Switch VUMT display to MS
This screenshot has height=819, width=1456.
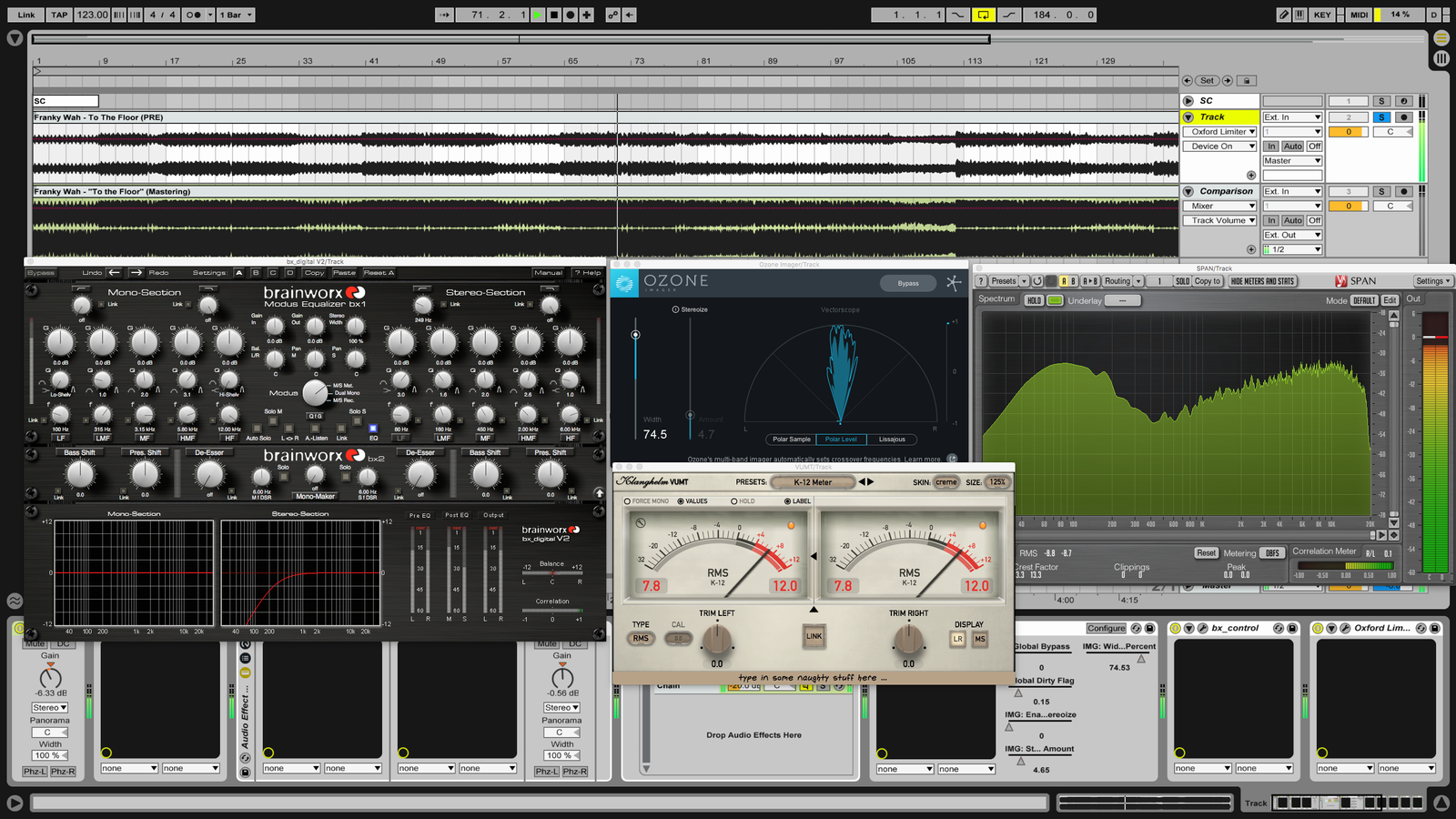coord(980,639)
